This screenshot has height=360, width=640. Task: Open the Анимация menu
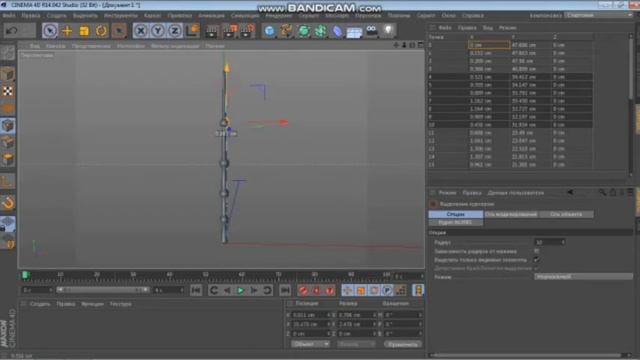click(211, 16)
